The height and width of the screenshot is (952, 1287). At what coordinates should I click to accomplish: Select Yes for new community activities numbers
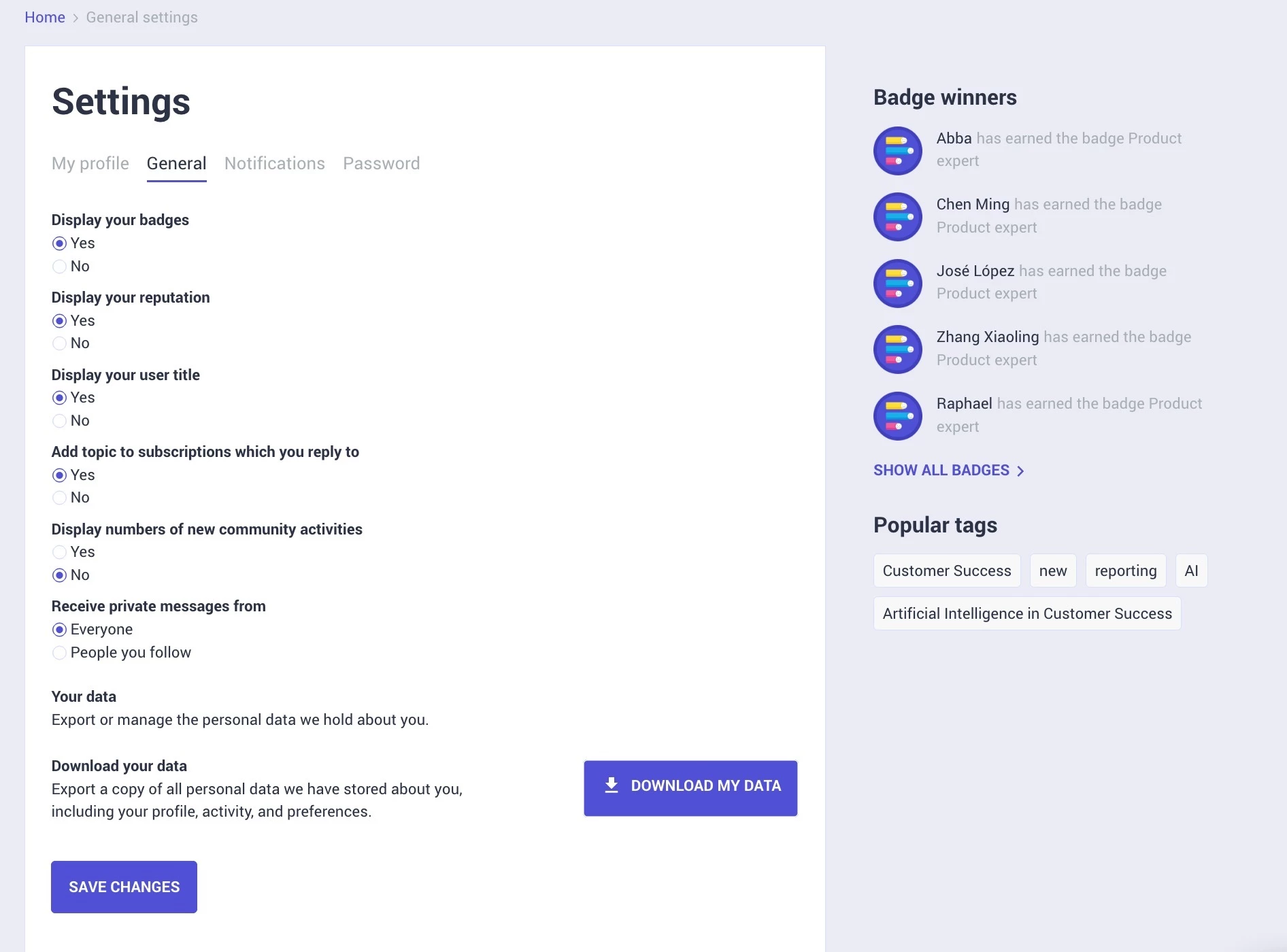[x=59, y=552]
